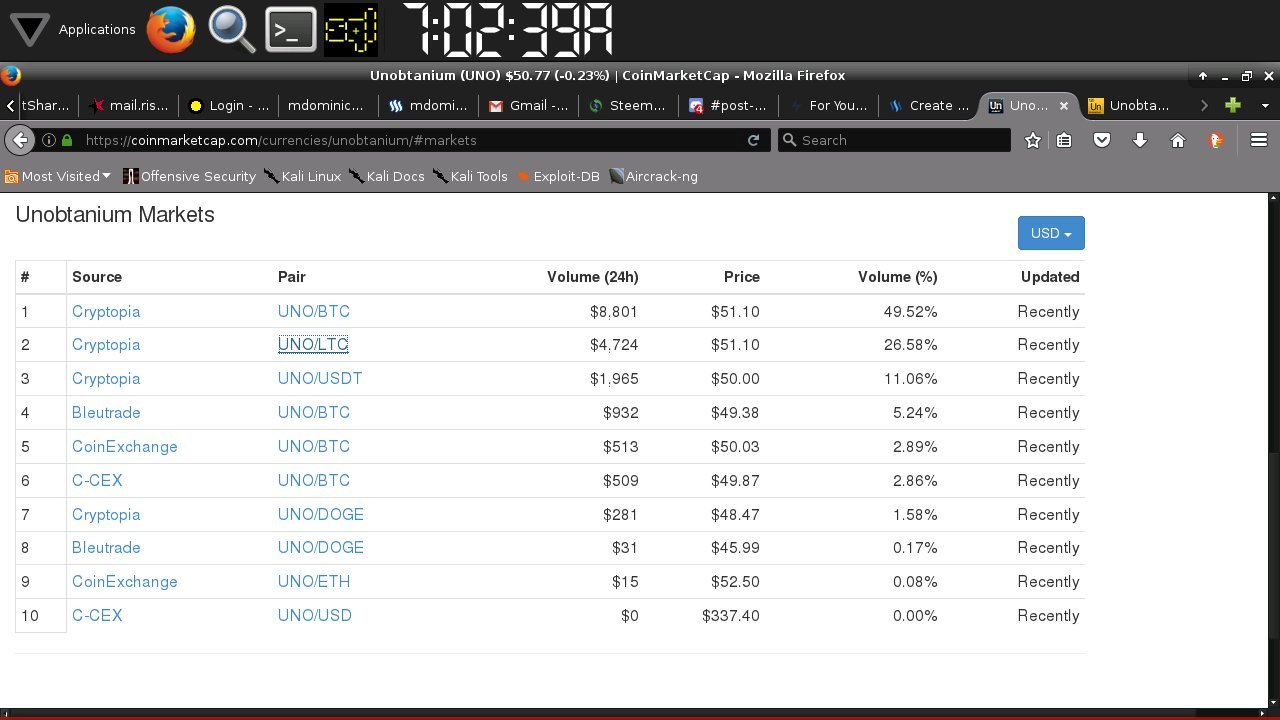Image resolution: width=1280 pixels, height=720 pixels.
Task: Reload the current page
Action: [753, 140]
